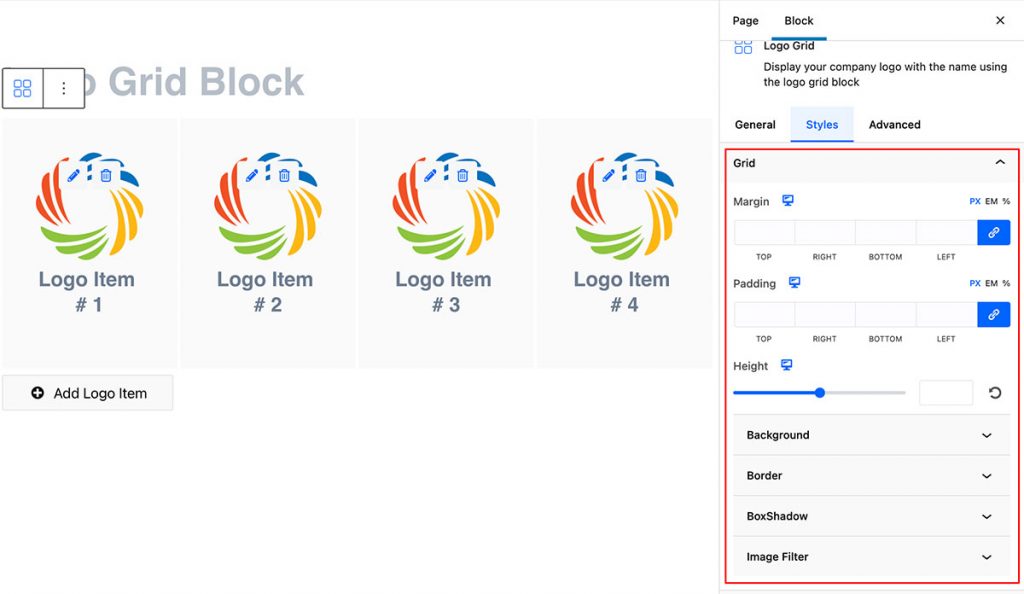1024x594 pixels.
Task: Click Add Logo Item button
Action: pos(88,393)
